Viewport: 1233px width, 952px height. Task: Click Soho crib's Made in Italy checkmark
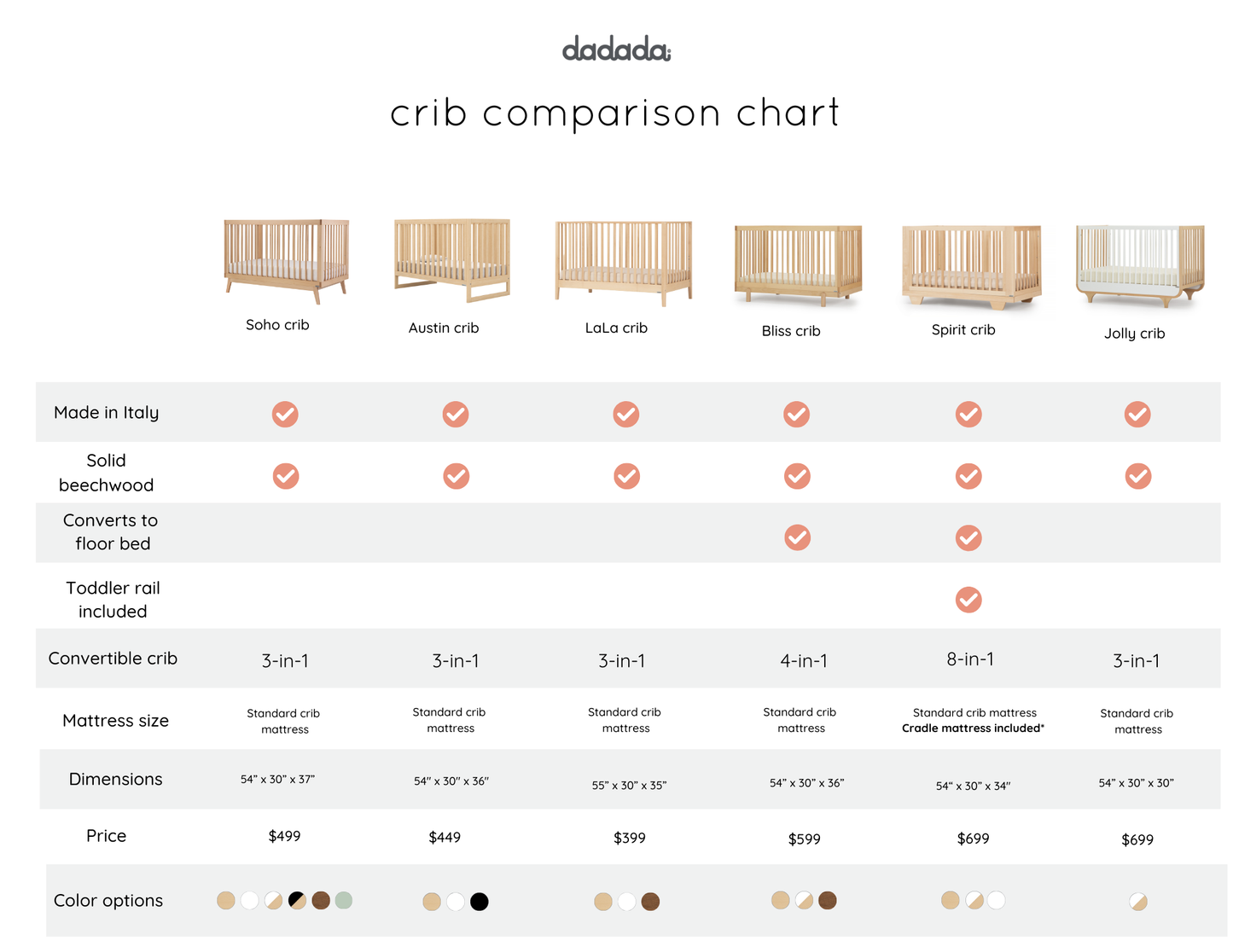click(x=285, y=414)
